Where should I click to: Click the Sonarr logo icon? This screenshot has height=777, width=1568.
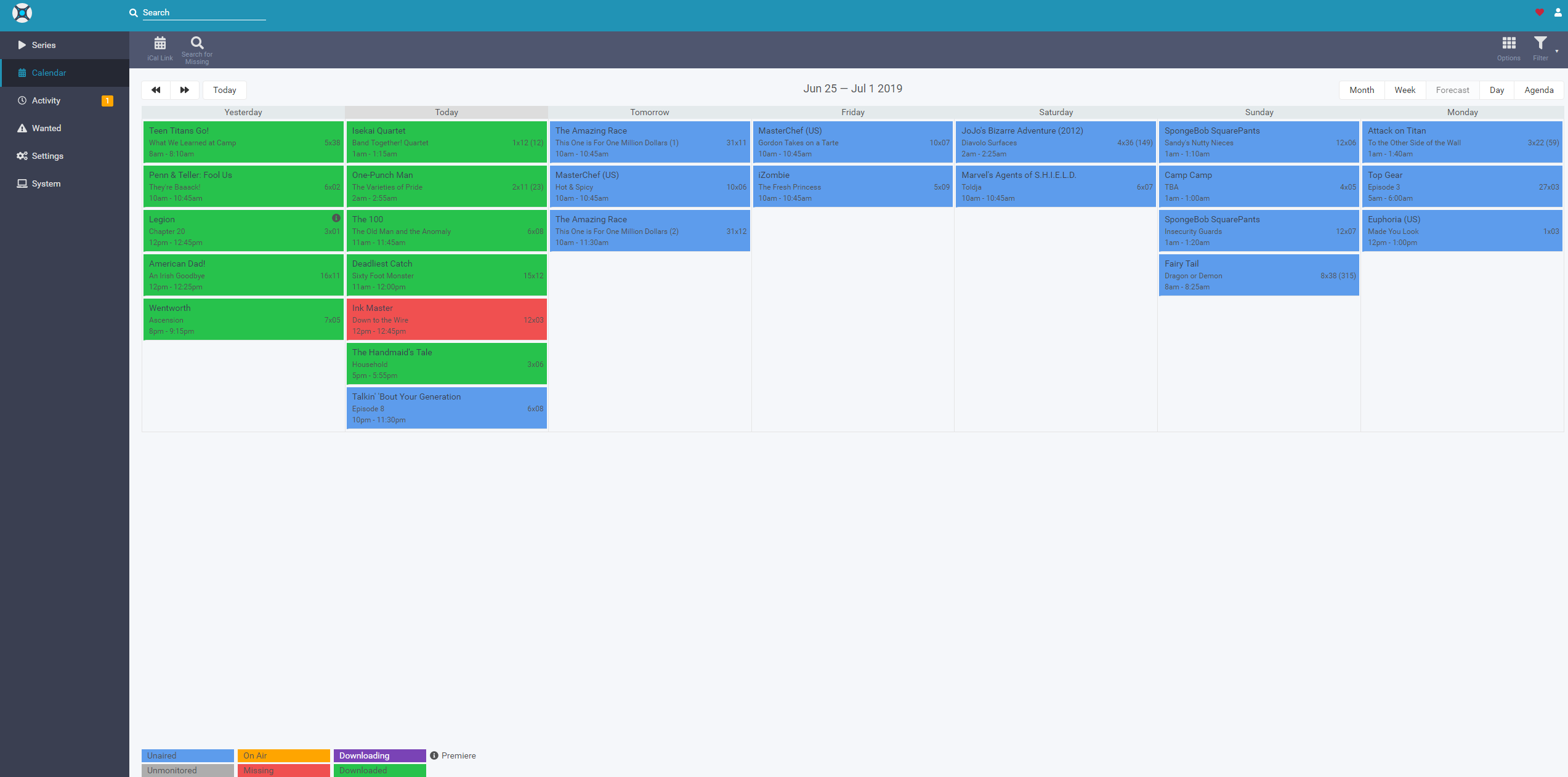22,13
